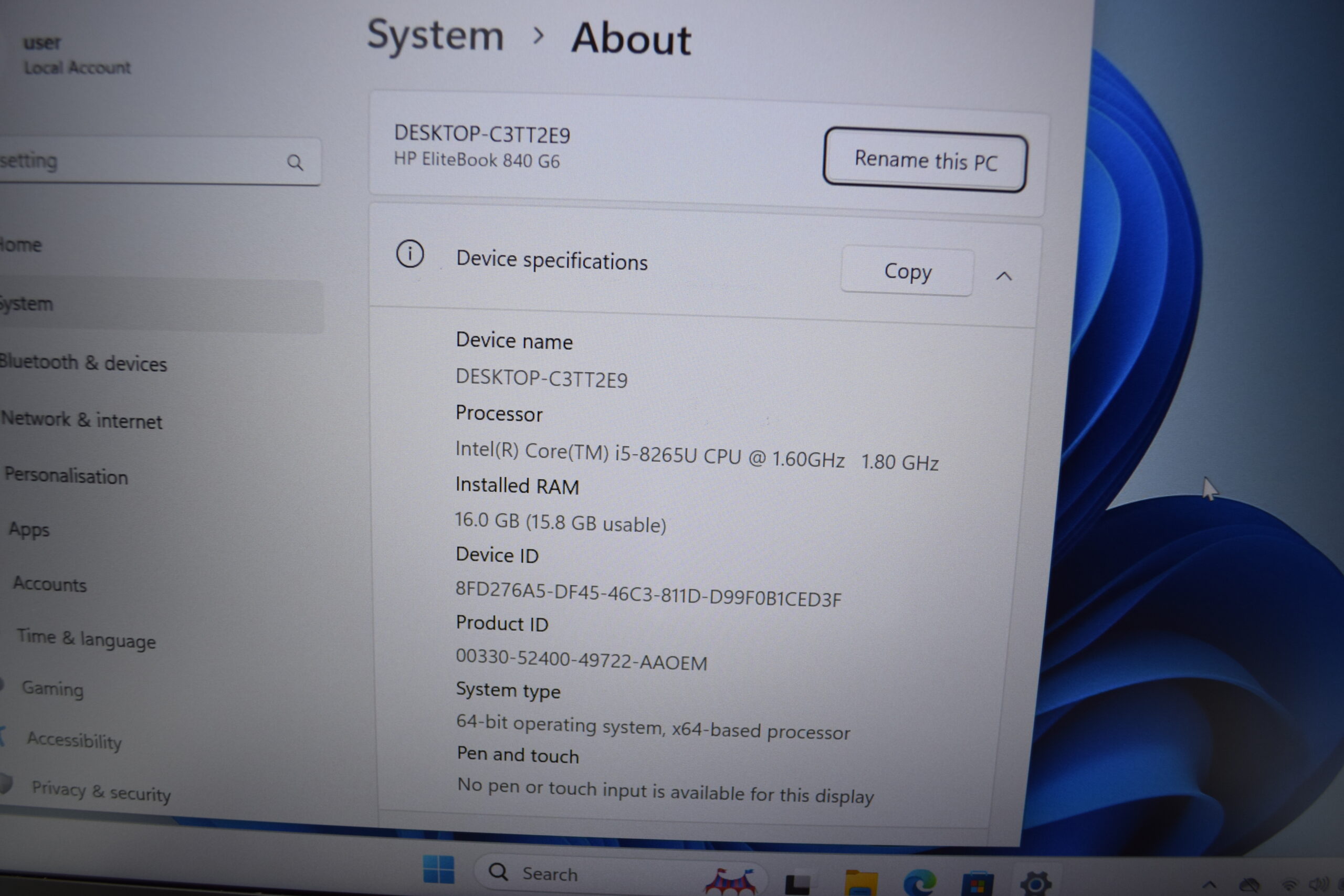
Task: Select the Intel Core i5-8265U processor text
Action: click(x=697, y=456)
